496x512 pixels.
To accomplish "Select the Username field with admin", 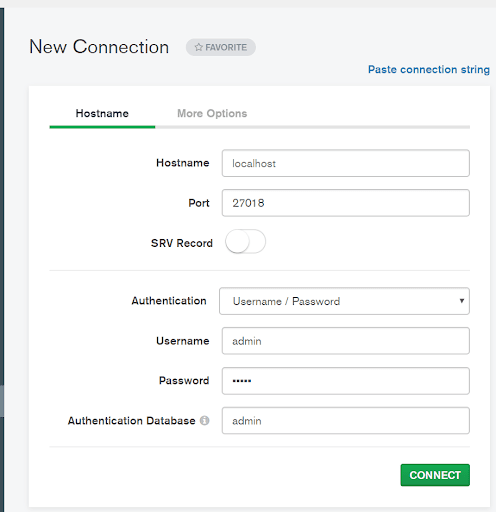I will (346, 341).
